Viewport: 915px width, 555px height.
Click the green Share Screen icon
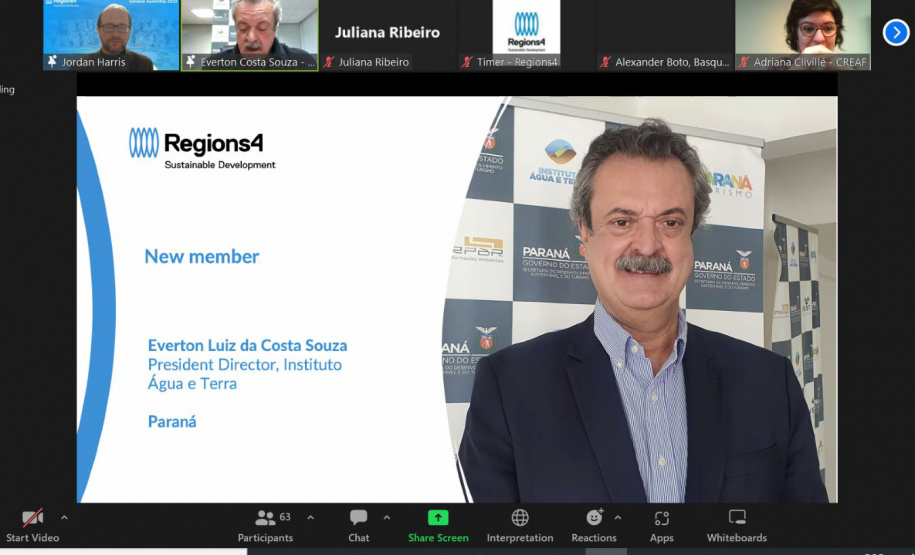(438, 518)
